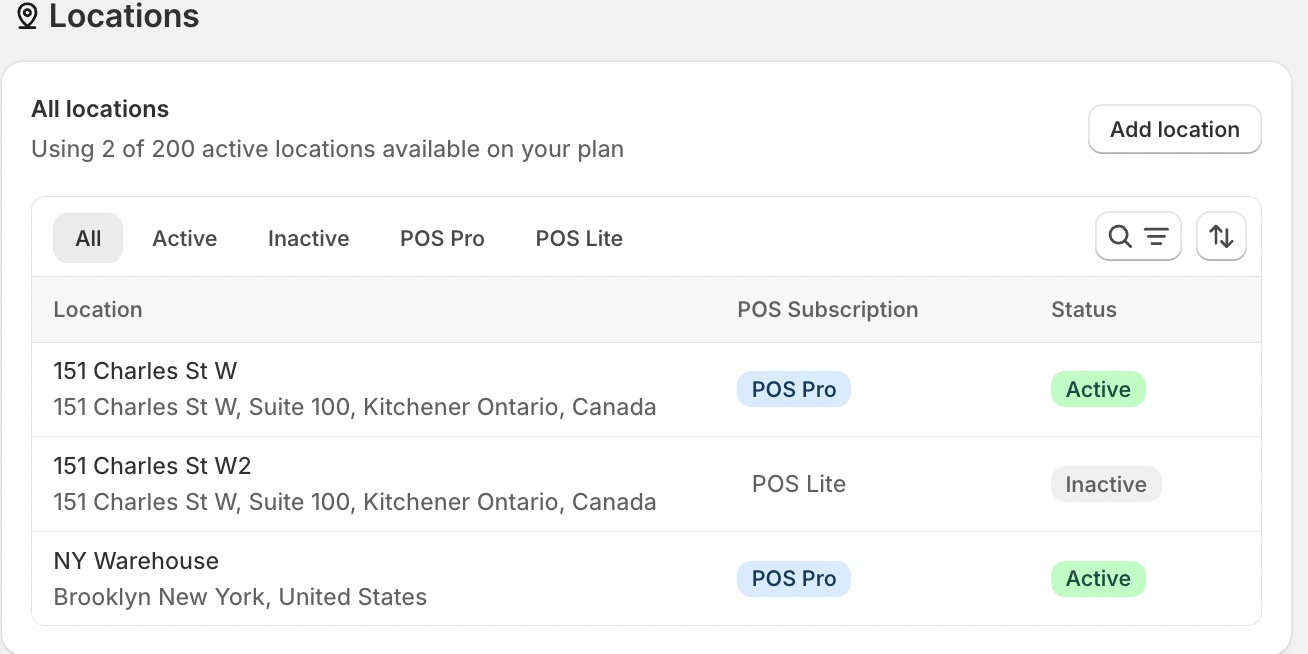Open the NY Warehouse location
The width and height of the screenshot is (1308, 654).
136,561
